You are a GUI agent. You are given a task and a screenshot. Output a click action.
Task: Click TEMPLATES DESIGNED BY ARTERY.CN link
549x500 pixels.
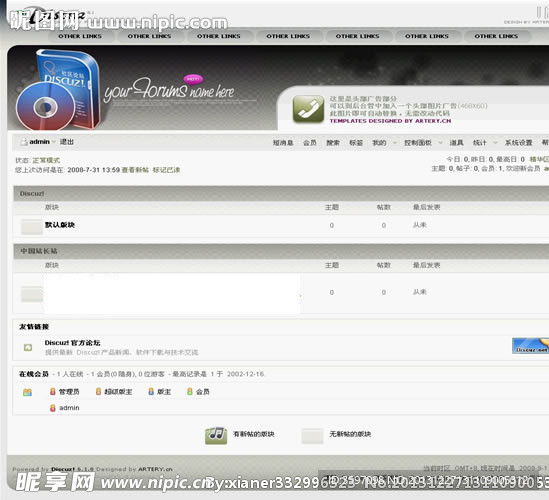390,121
